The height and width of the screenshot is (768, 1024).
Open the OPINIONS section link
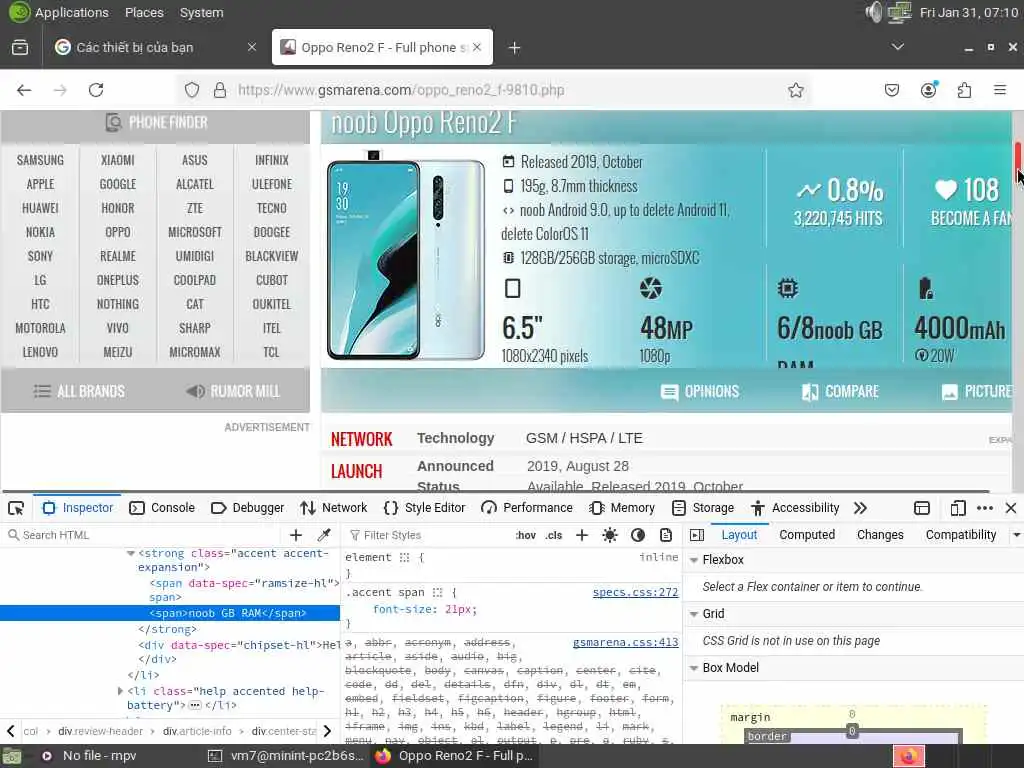(x=699, y=392)
